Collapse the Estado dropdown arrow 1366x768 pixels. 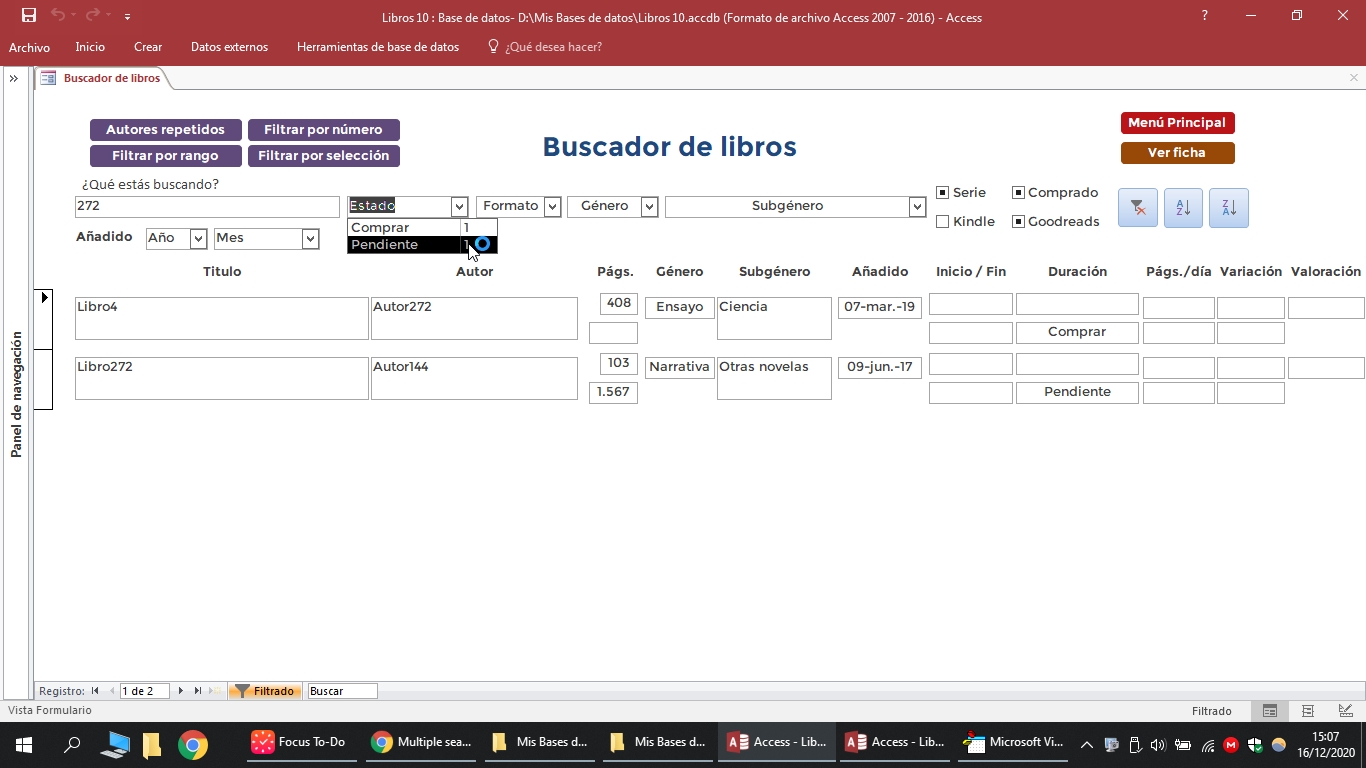pyautogui.click(x=459, y=207)
